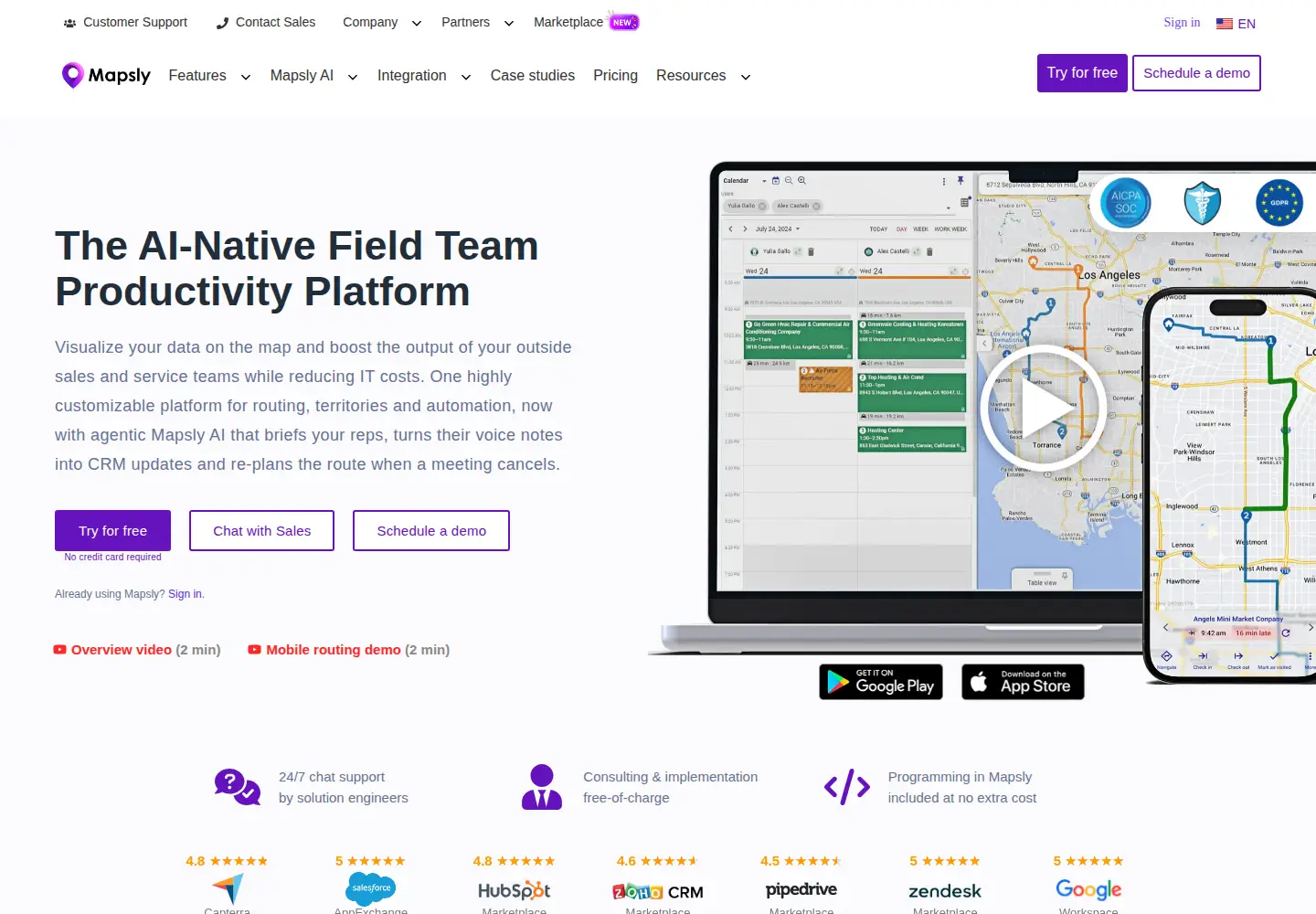Click the hero headline text
Viewport: 1316px width, 914px height.
pos(297,269)
